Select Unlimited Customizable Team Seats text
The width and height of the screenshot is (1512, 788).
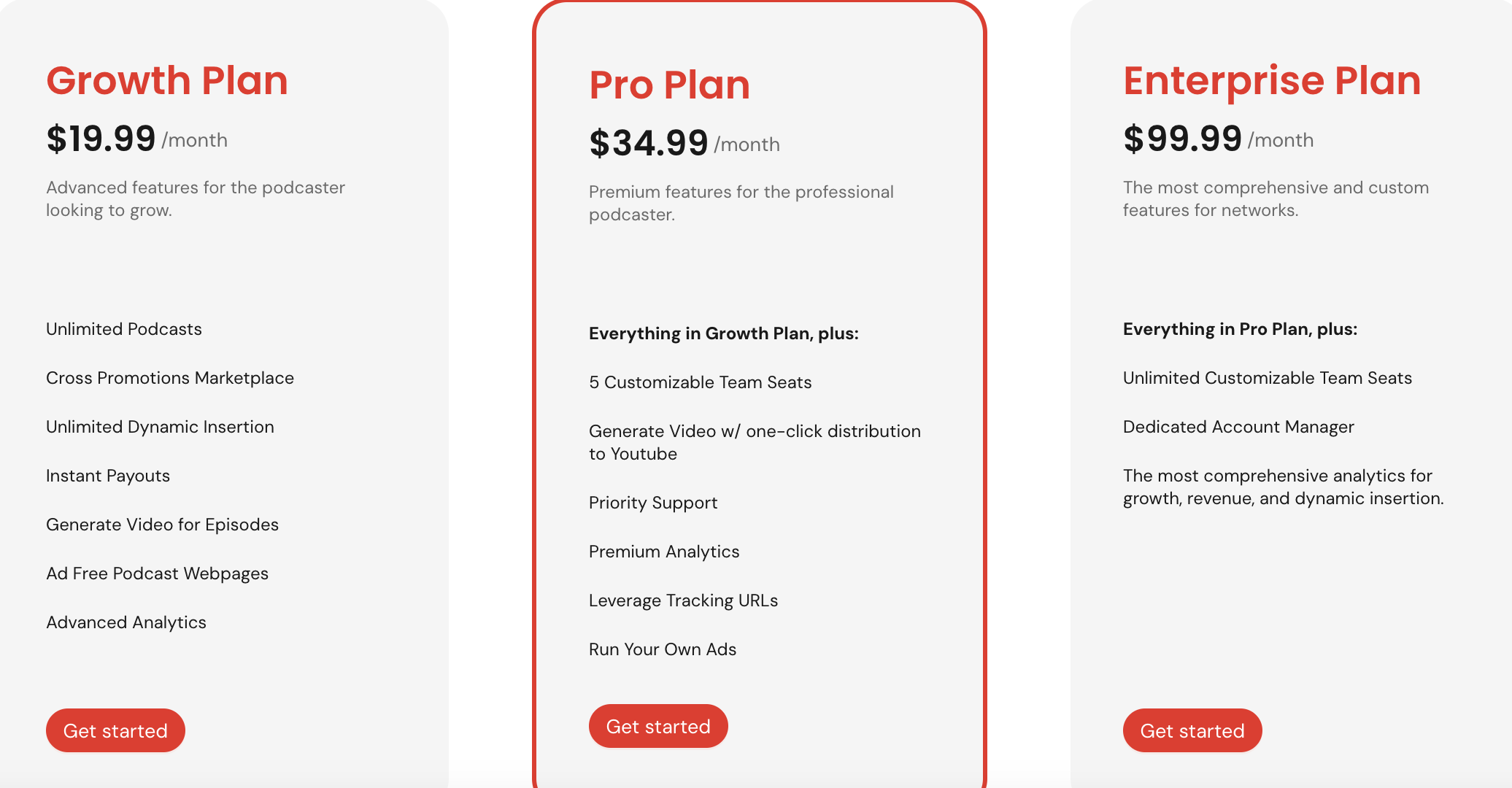click(1268, 378)
